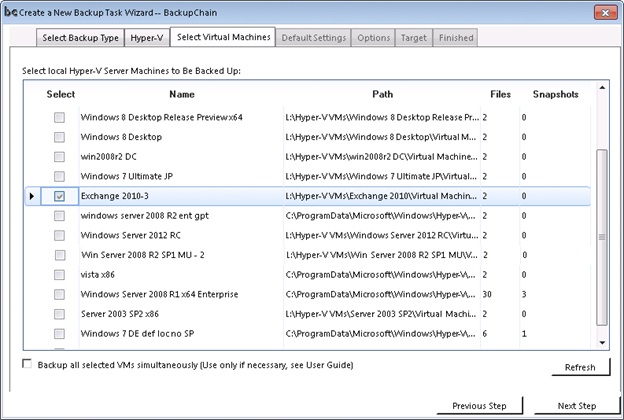This screenshot has width=624, height=420.
Task: Click the vista x86 name cell
Action: coord(181,275)
